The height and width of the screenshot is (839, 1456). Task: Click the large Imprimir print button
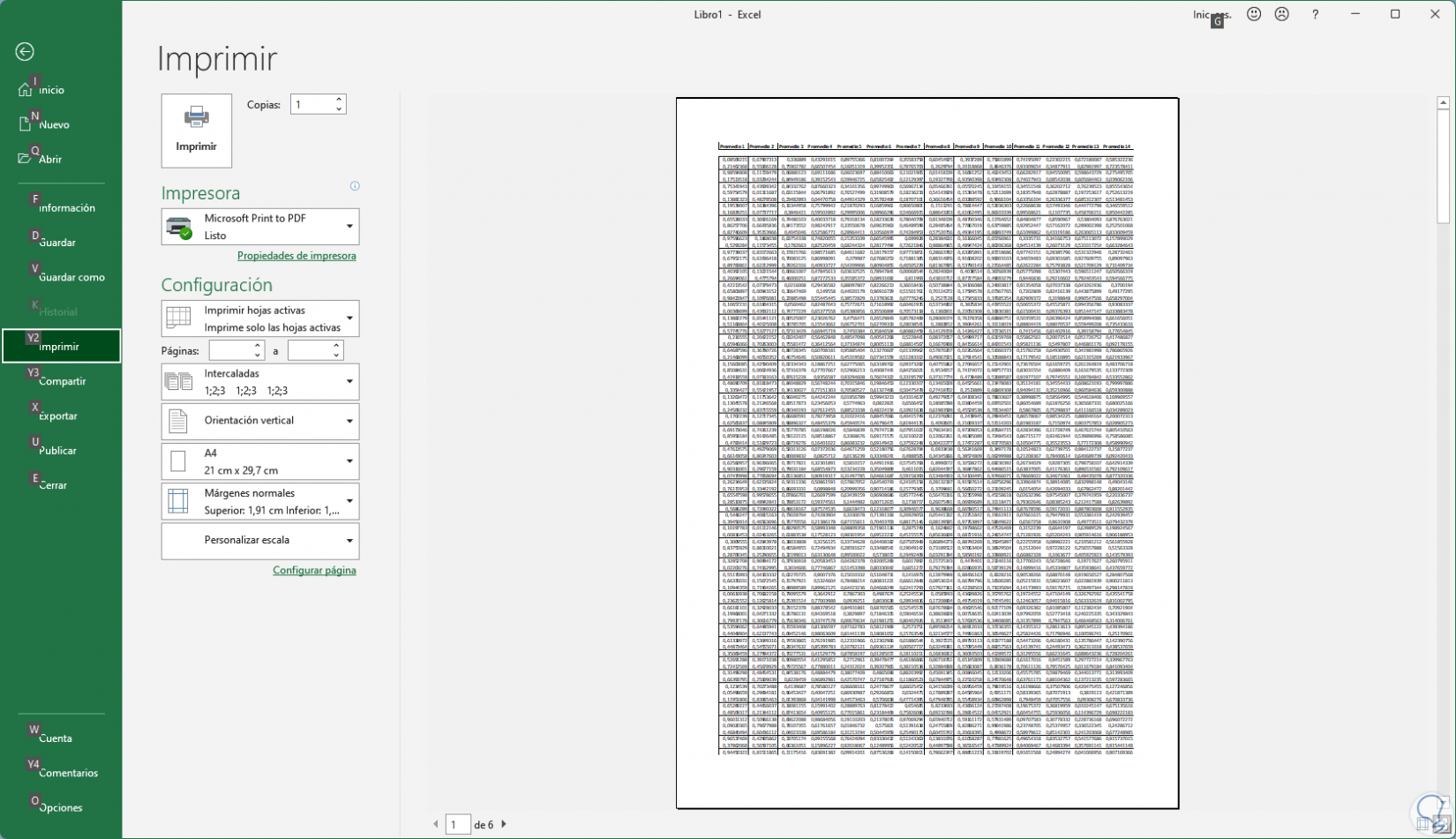pyautogui.click(x=196, y=131)
